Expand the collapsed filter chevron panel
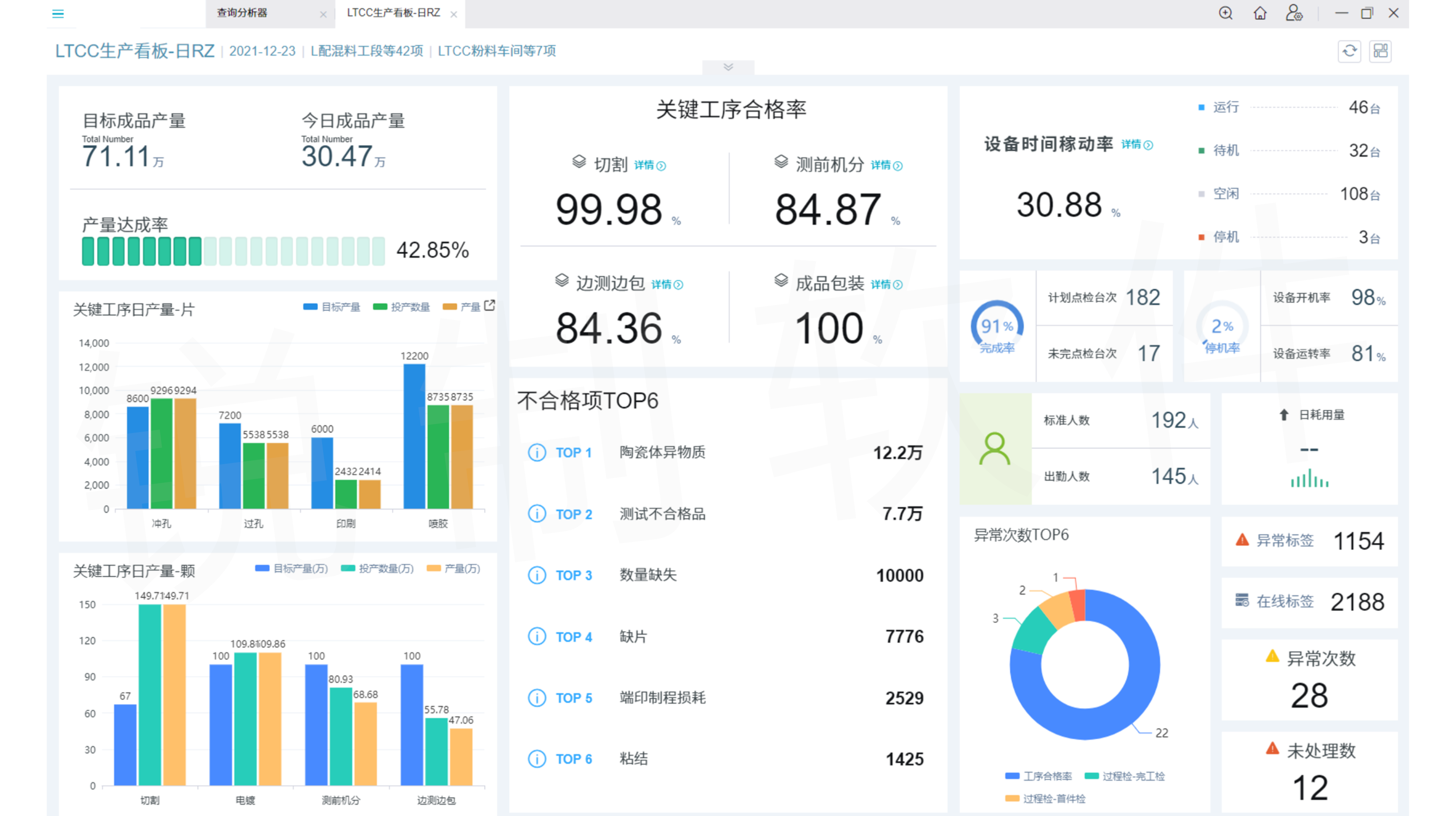Viewport: 1456px width, 816px height. (728, 67)
